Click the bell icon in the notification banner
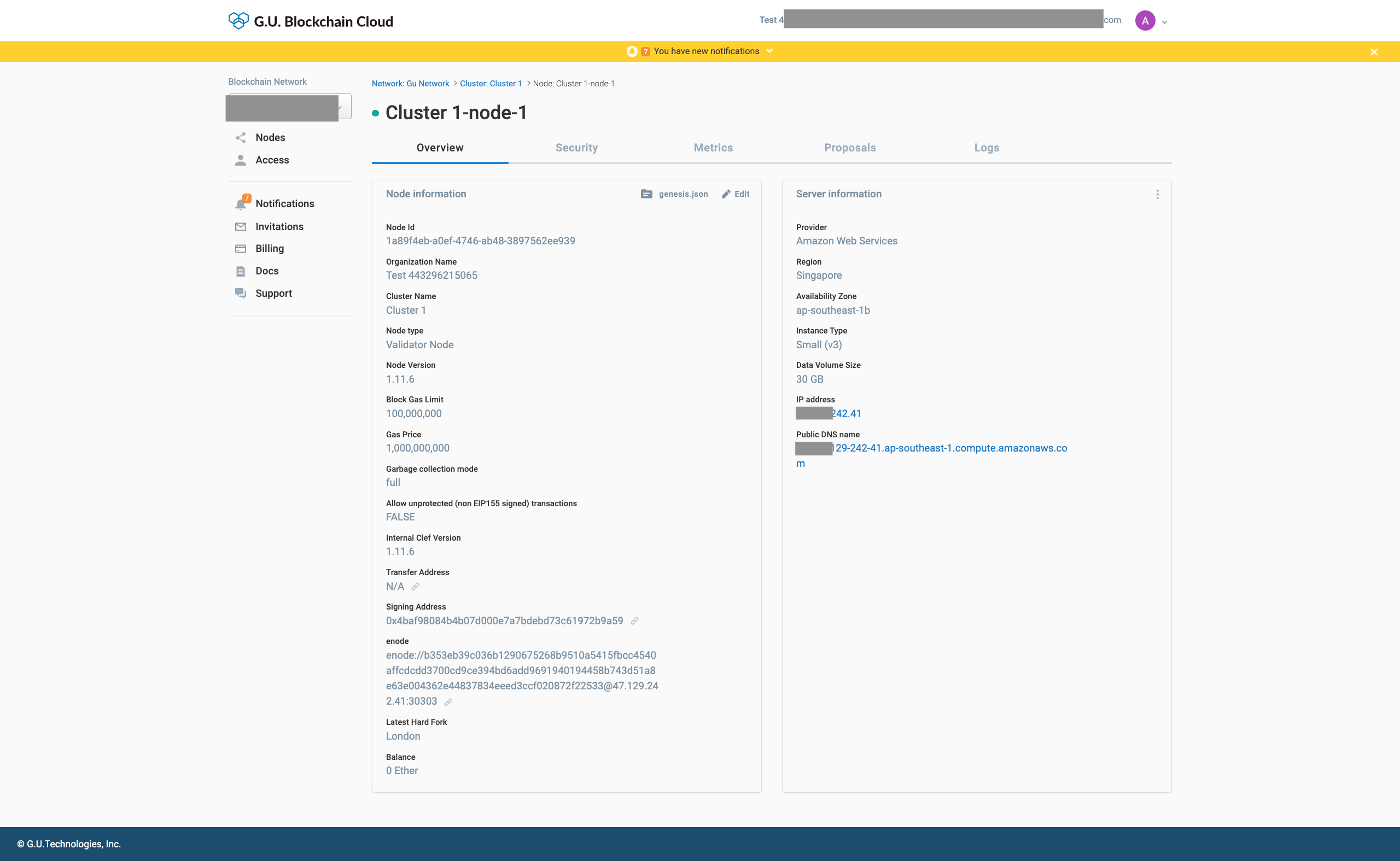The width and height of the screenshot is (1400, 861). 632,51
